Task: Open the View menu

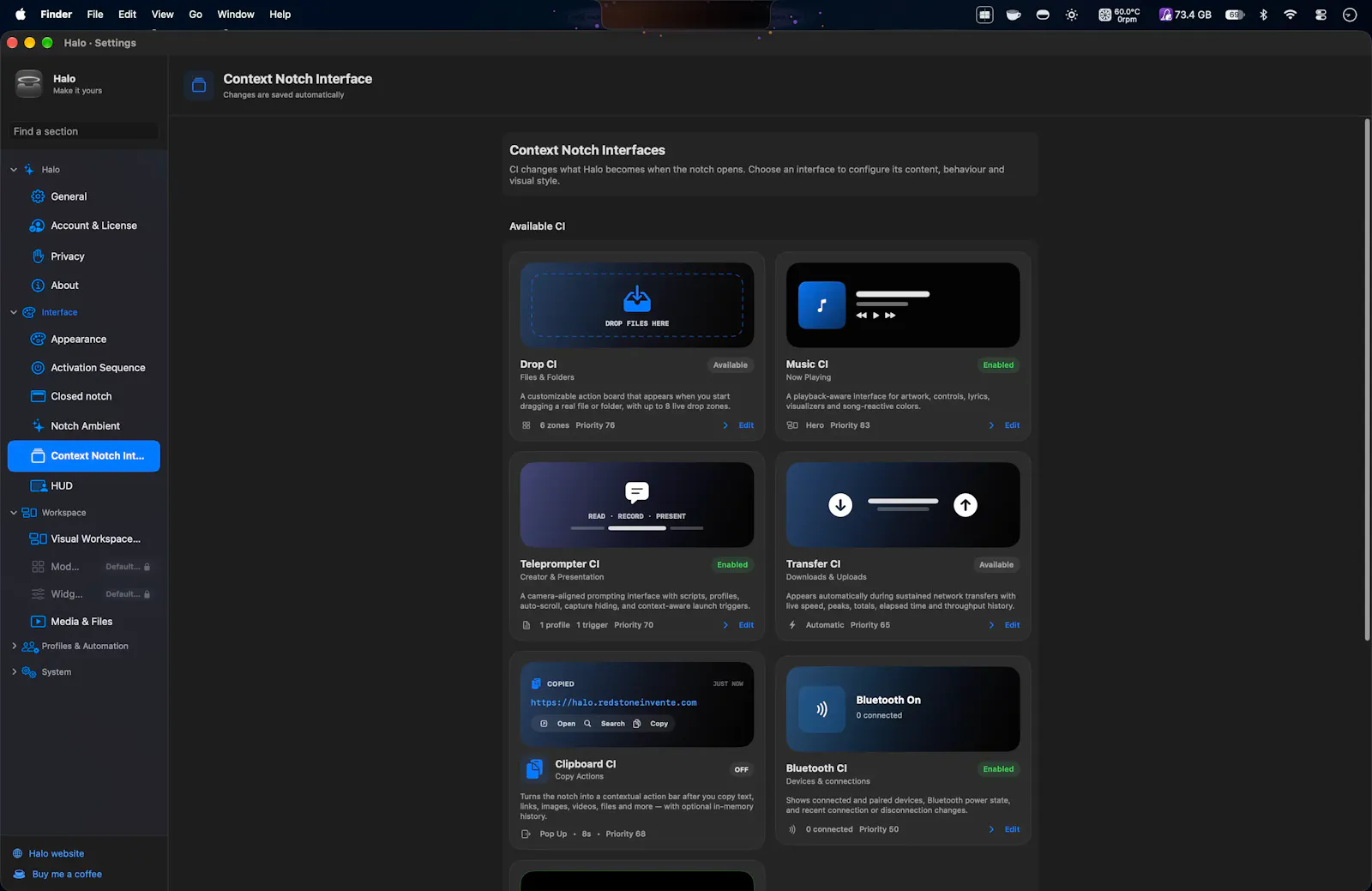Action: tap(162, 15)
